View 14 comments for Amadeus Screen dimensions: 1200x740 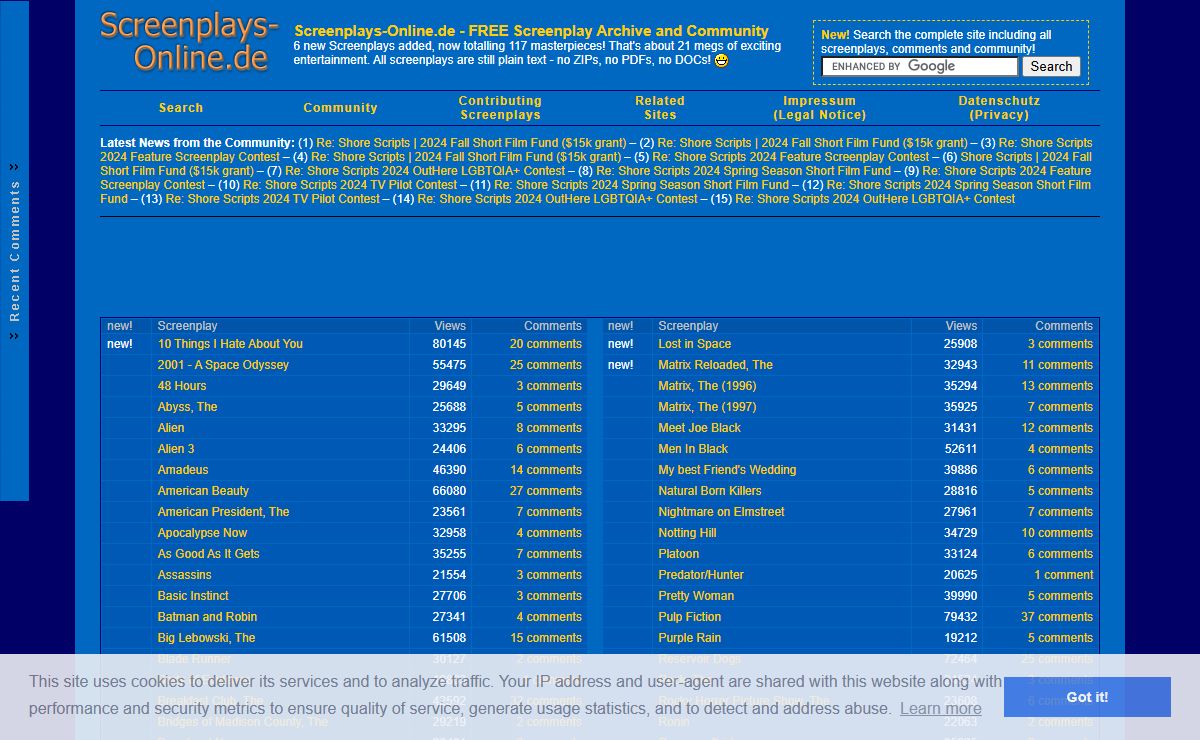point(545,470)
